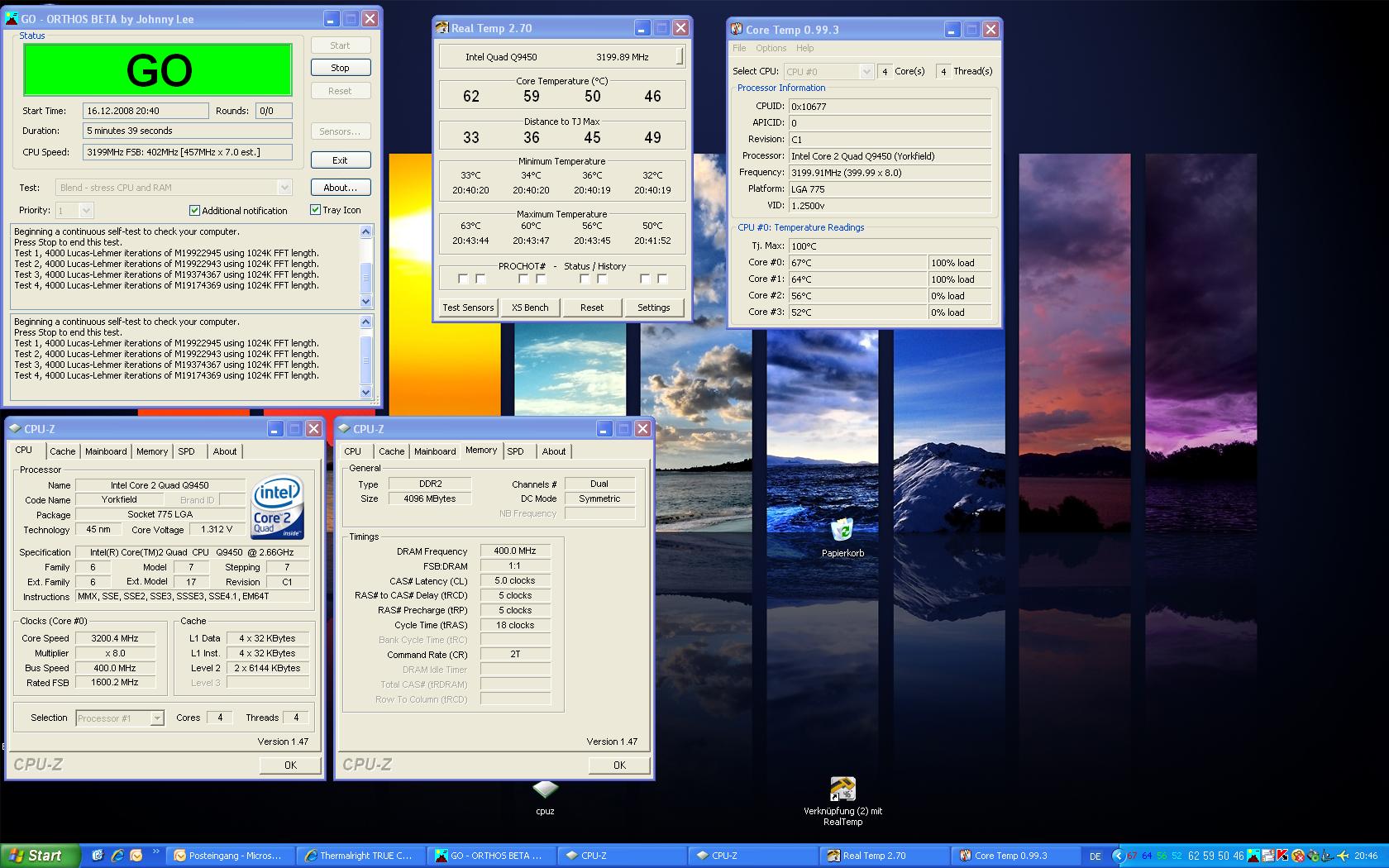The width and height of the screenshot is (1389, 868).
Task: Click the About... button in ORTHOS
Action: (x=341, y=188)
